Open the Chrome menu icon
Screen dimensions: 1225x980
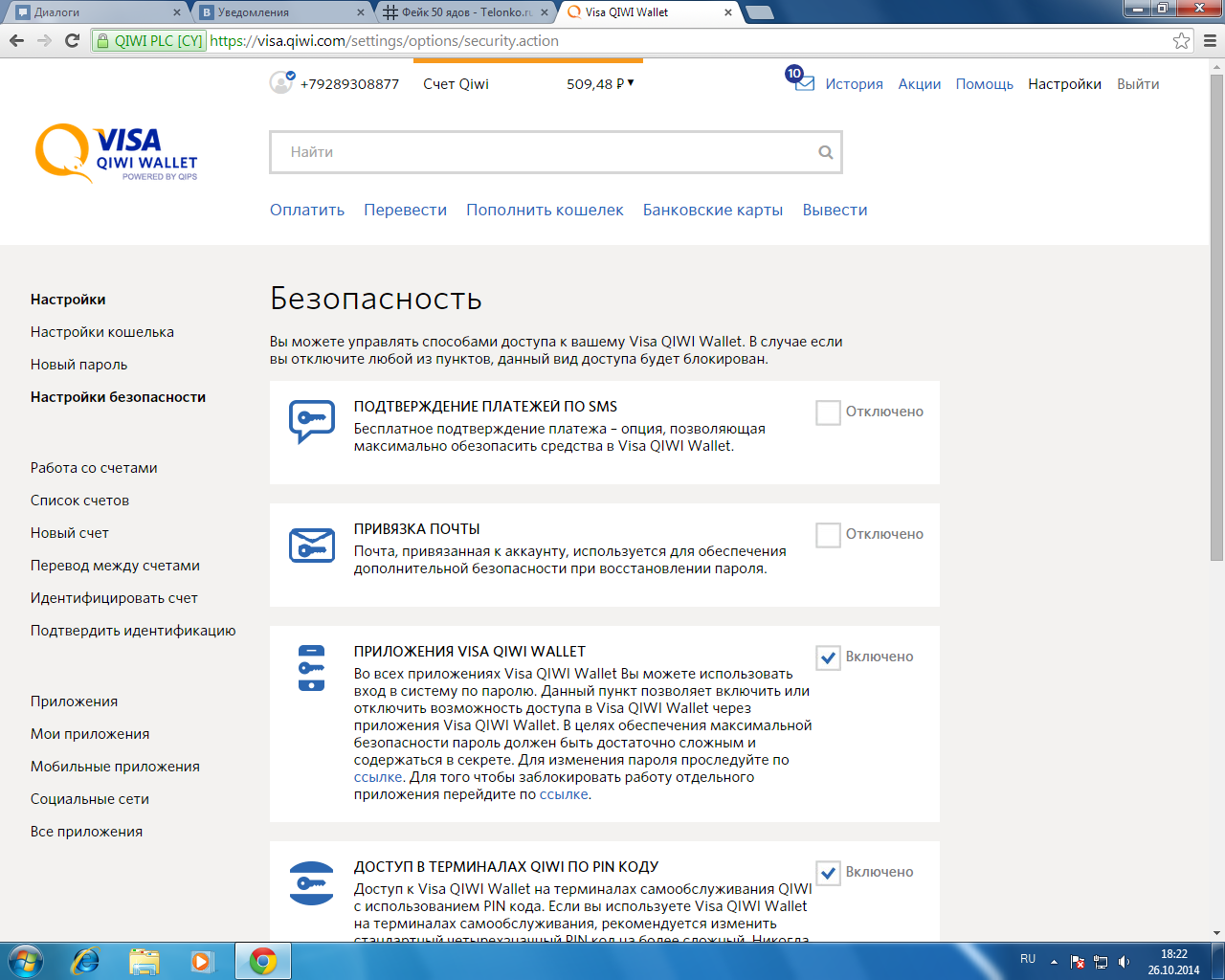(x=1209, y=40)
